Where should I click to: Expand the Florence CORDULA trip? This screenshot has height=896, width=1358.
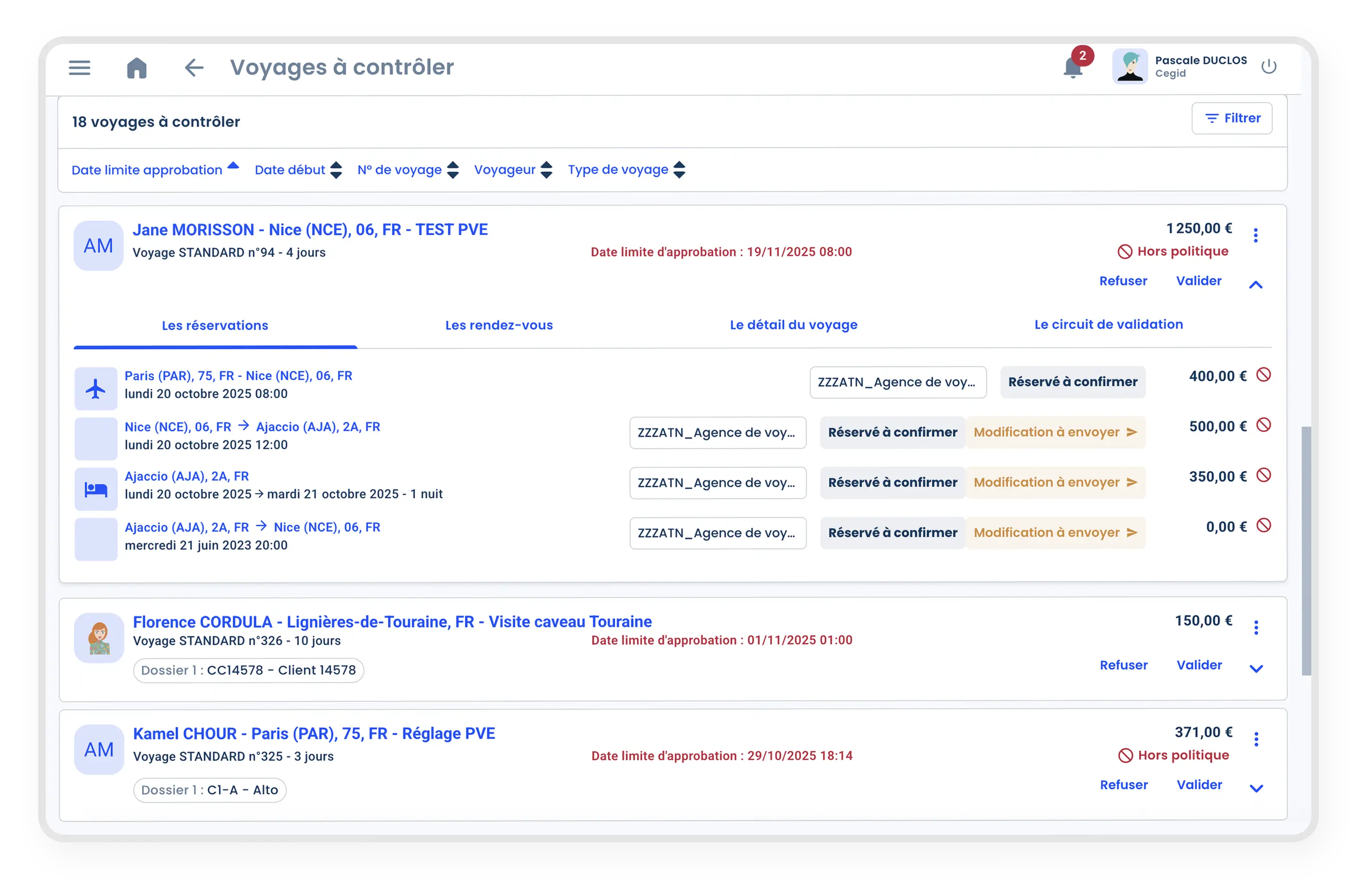1256,669
